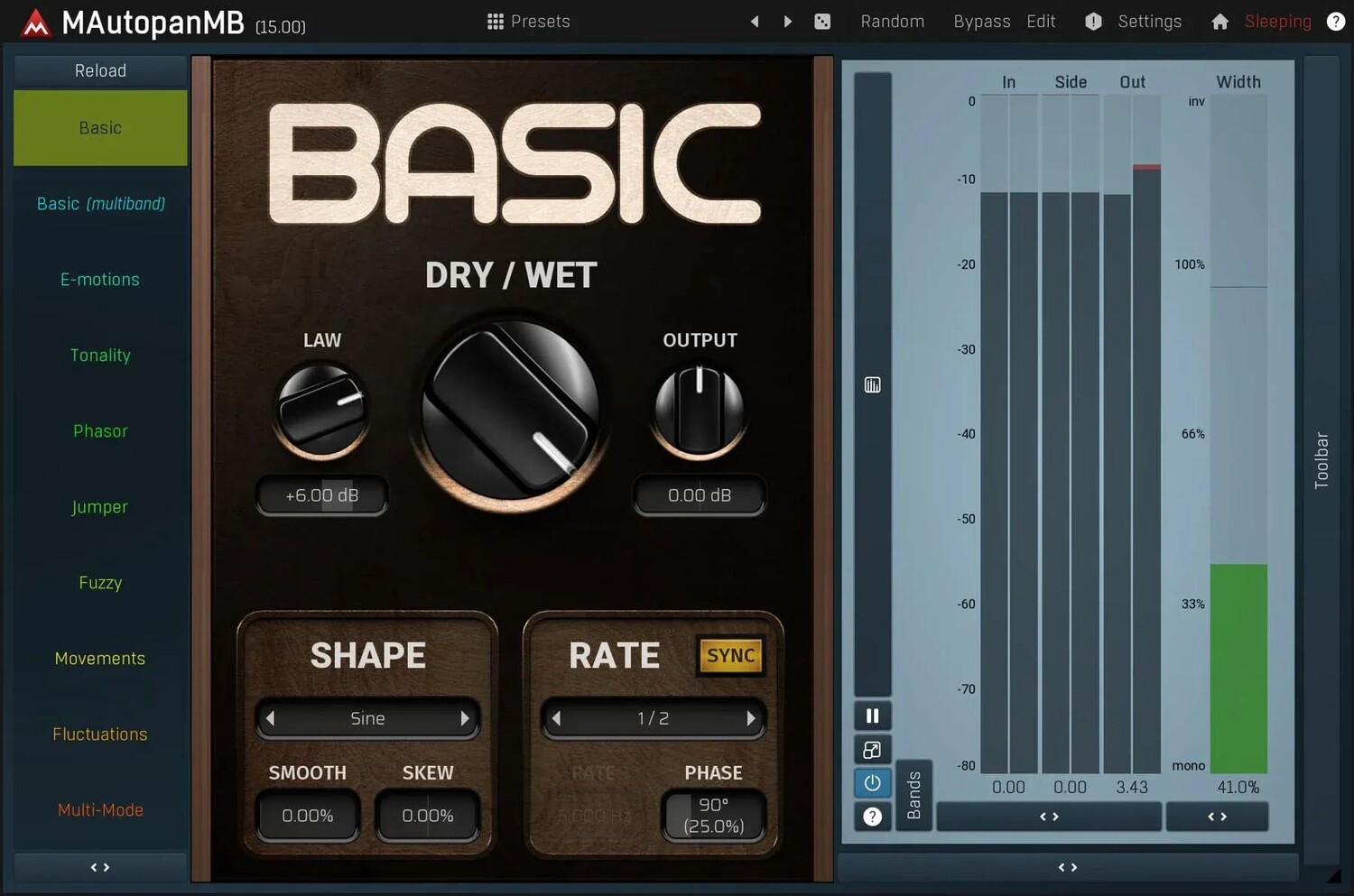The image size is (1354, 896).
Task: Click the OUTPUT knob
Action: coord(699,411)
